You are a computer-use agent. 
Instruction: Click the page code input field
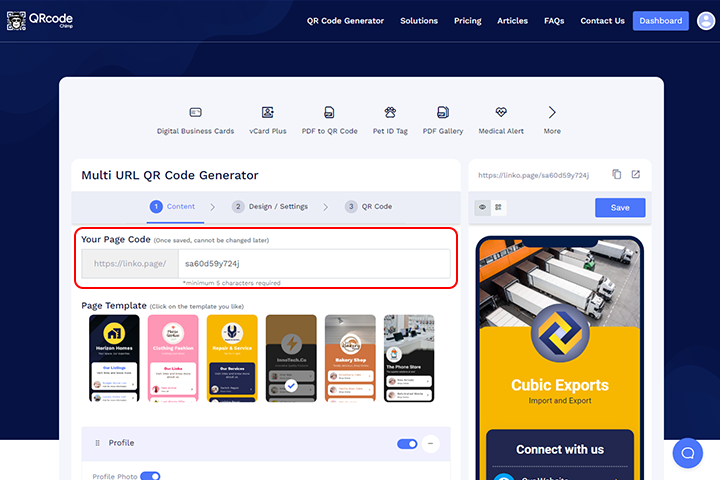314,264
